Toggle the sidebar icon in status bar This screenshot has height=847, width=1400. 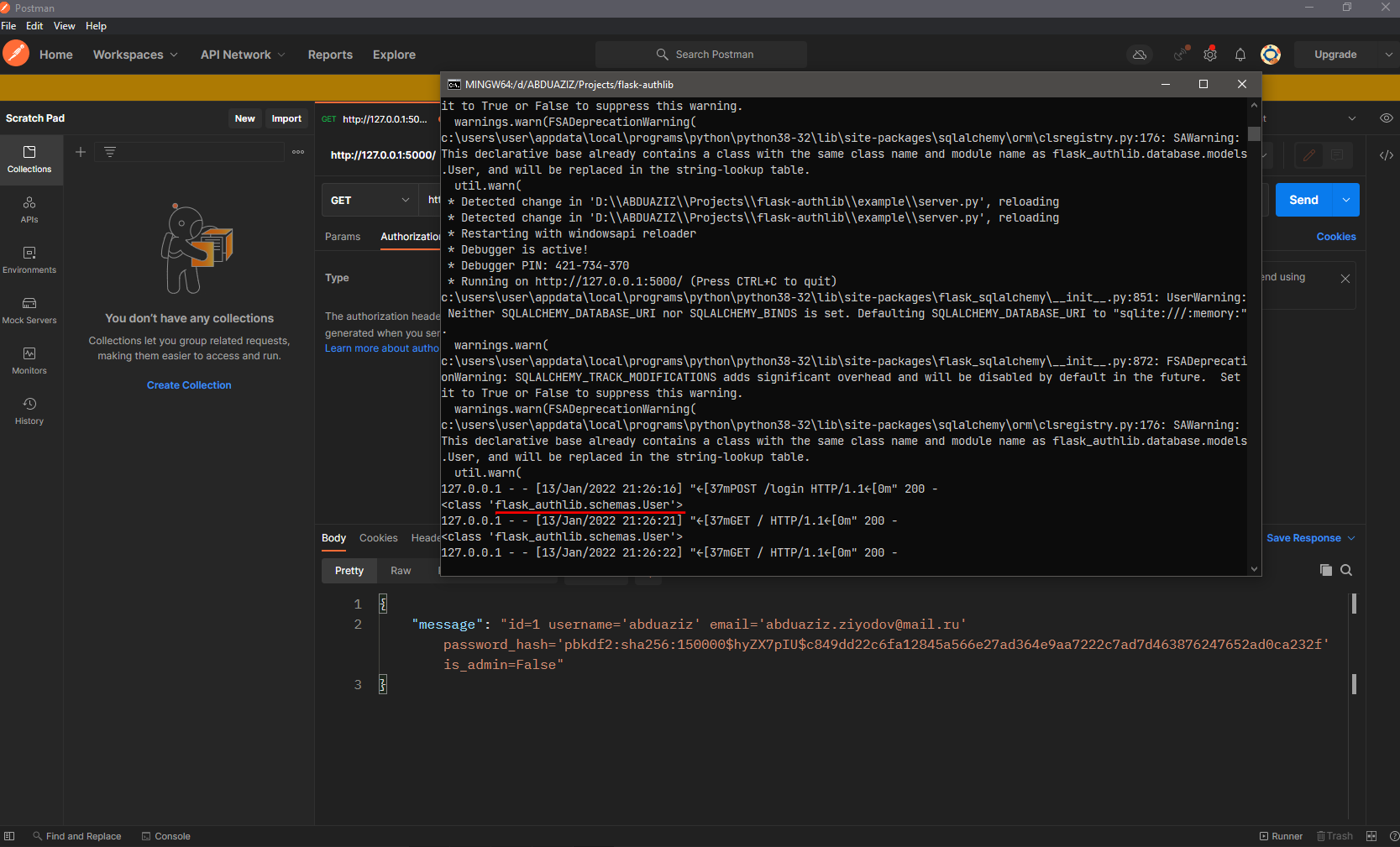tap(9, 836)
